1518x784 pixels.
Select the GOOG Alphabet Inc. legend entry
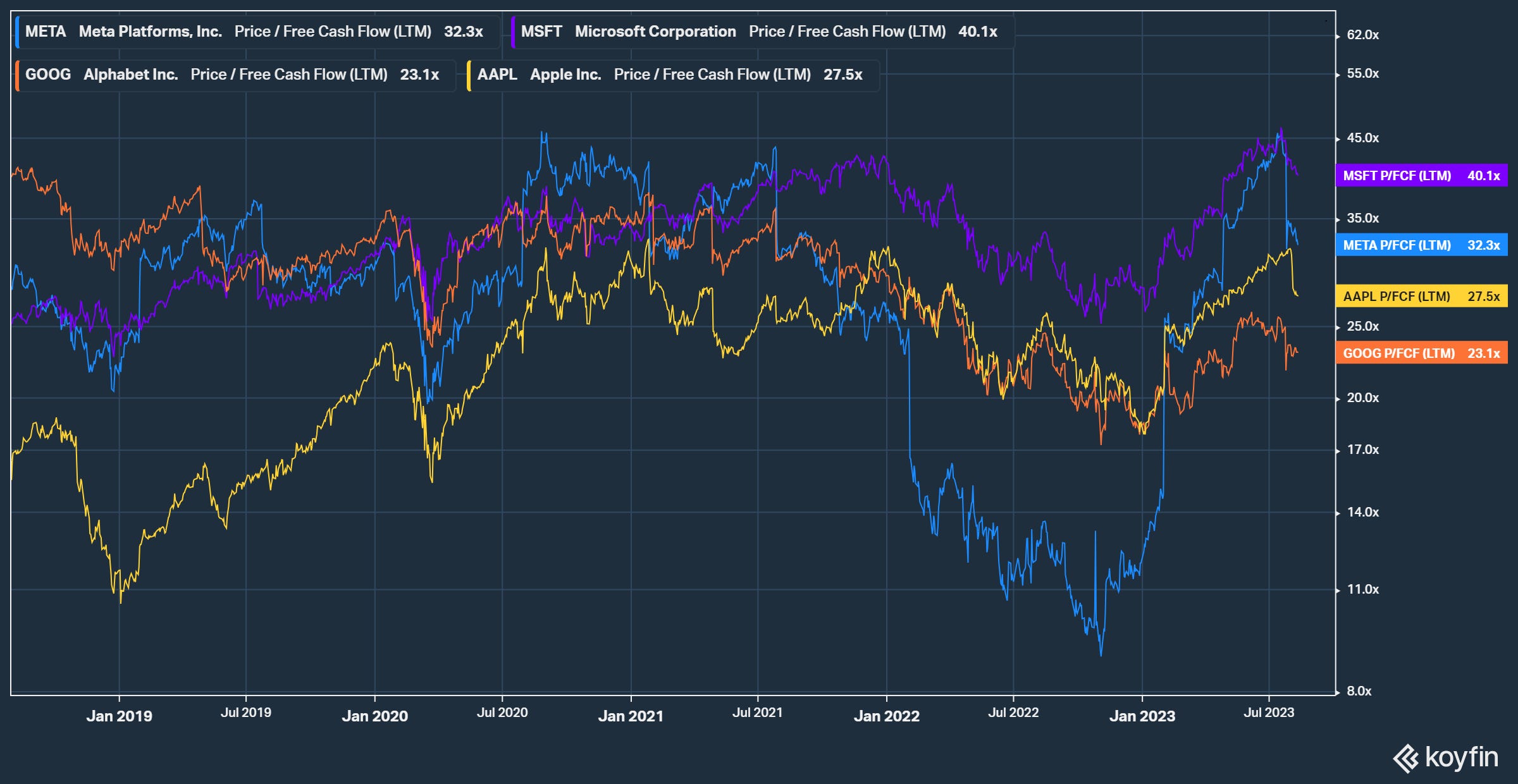pos(235,75)
